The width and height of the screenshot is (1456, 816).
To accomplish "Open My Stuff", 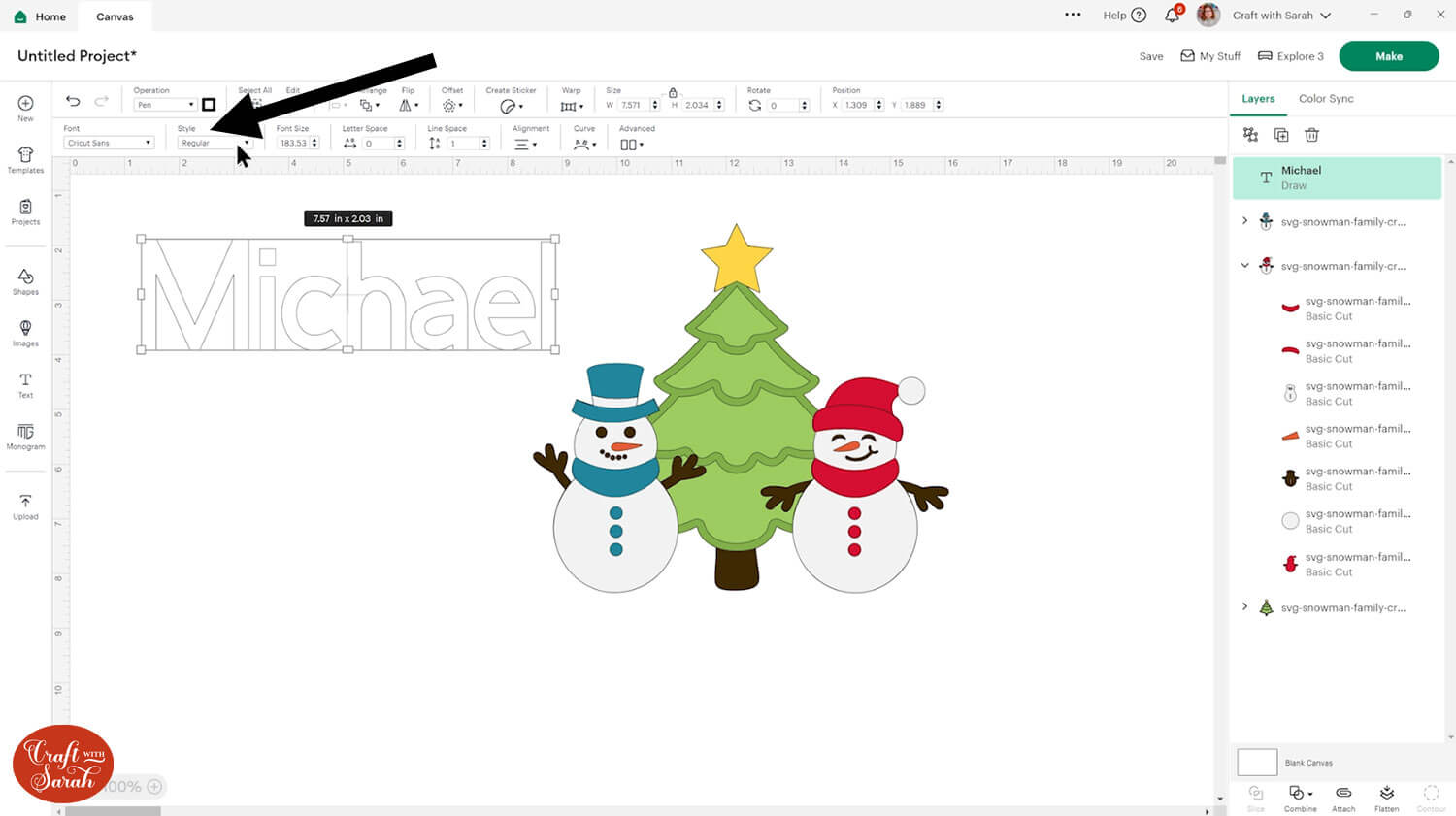I will 1210,56.
